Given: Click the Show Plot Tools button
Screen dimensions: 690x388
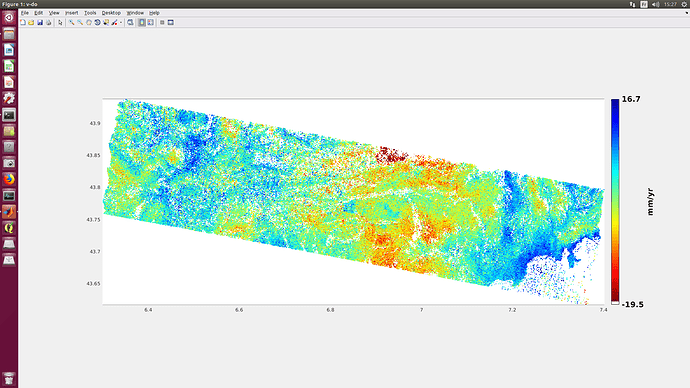Looking at the screenshot, I should point(171,22).
